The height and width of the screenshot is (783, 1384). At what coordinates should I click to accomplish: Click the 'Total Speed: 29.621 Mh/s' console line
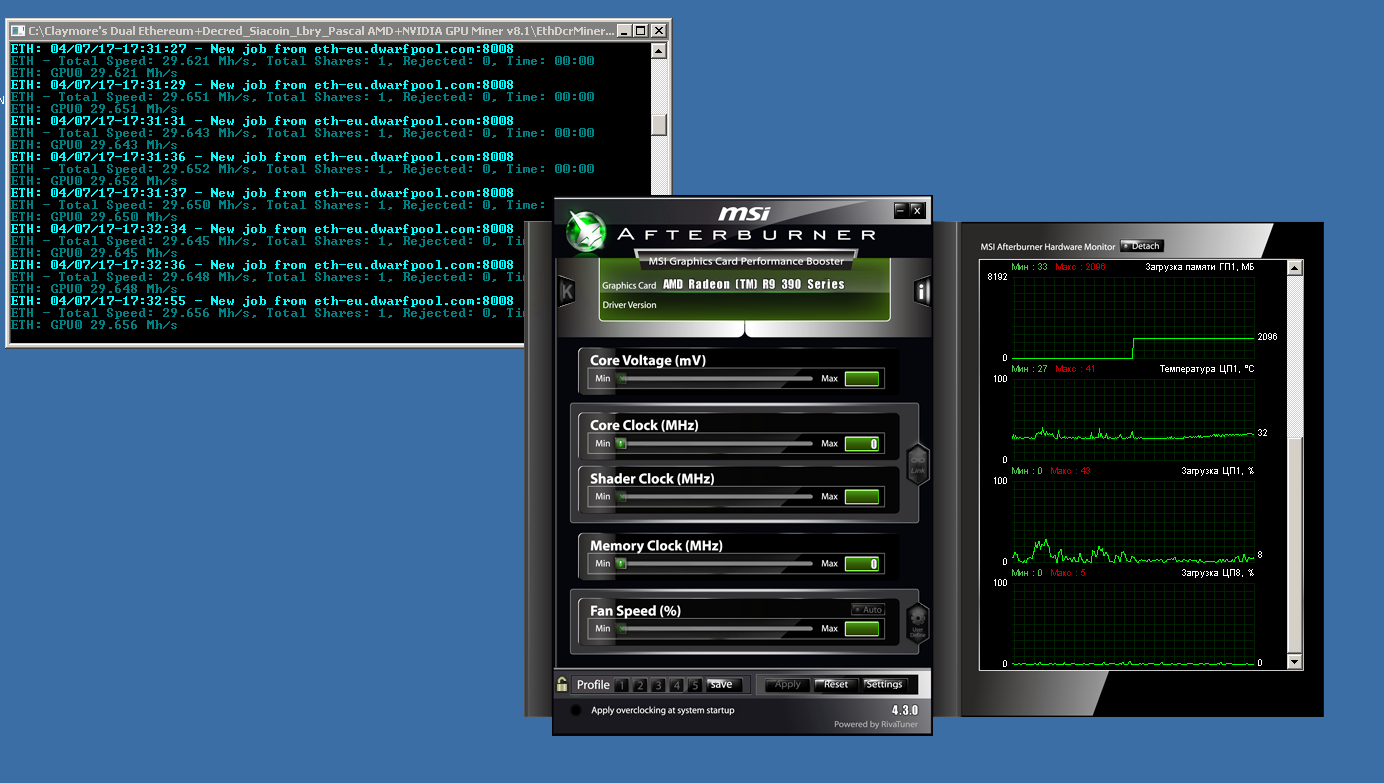coord(302,61)
